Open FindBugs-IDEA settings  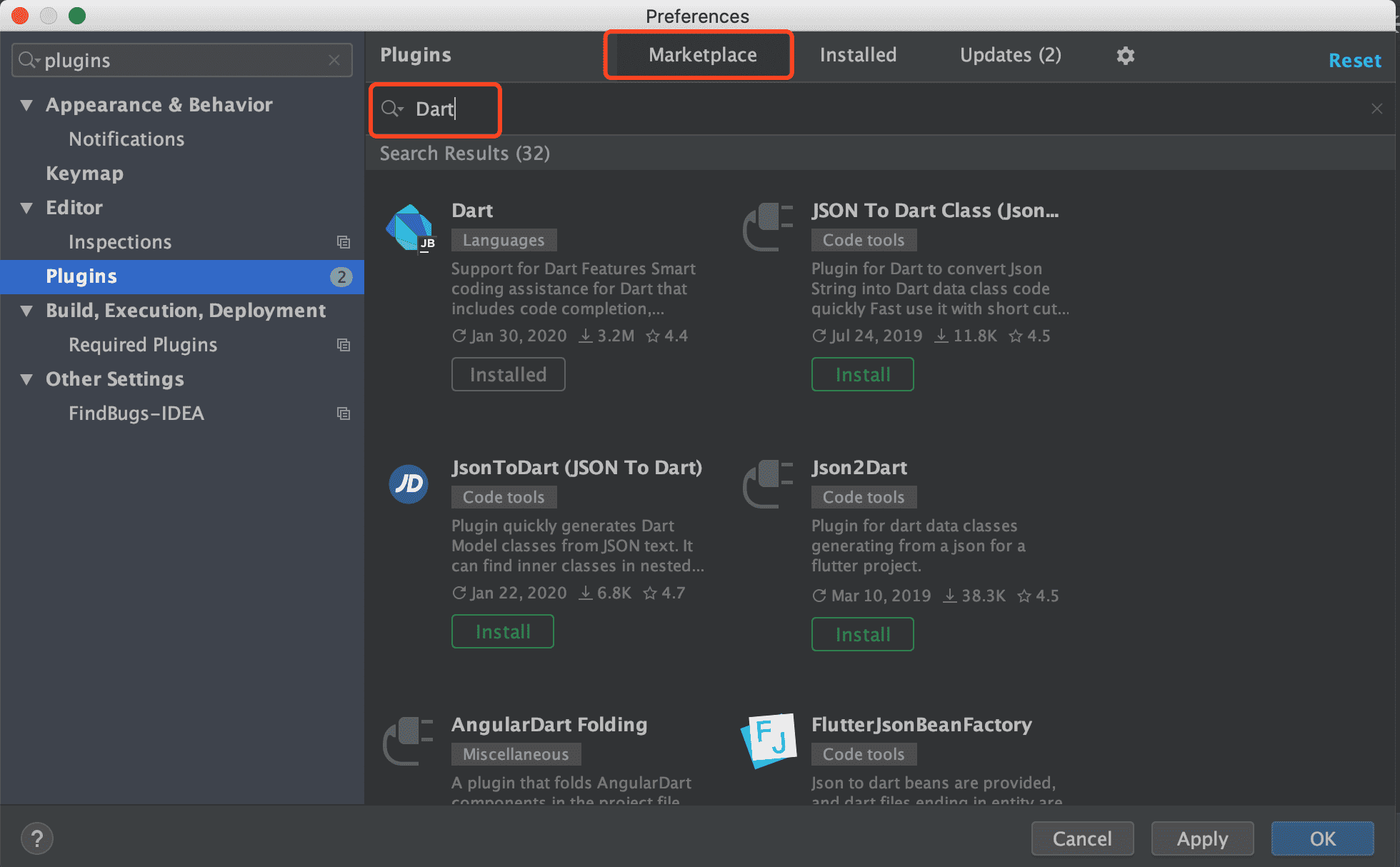[x=136, y=414]
